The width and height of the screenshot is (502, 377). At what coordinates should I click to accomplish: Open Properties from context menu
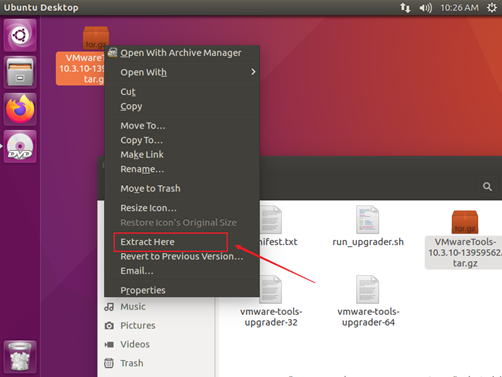tap(182, 290)
